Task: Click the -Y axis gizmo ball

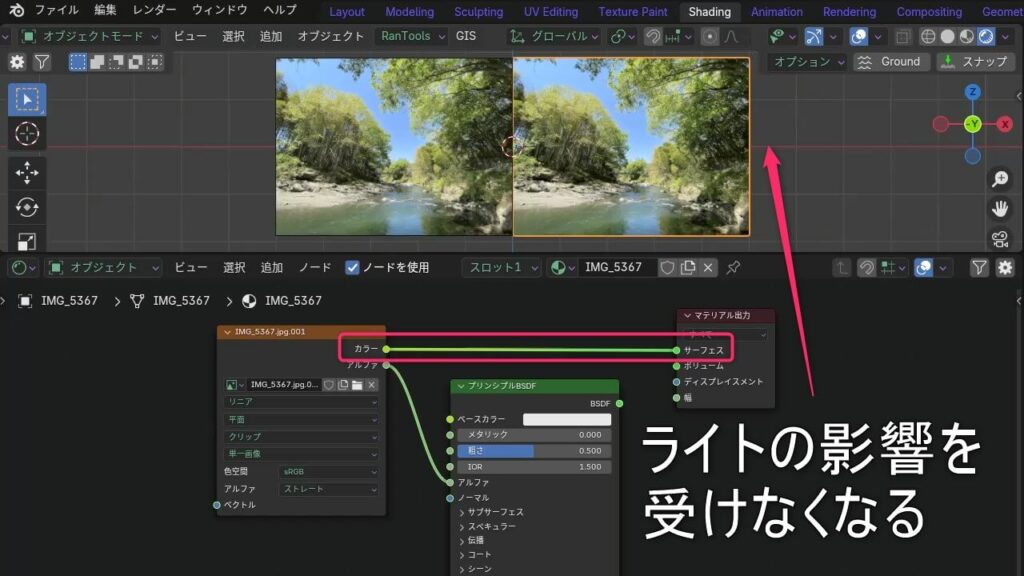Action: (973, 123)
